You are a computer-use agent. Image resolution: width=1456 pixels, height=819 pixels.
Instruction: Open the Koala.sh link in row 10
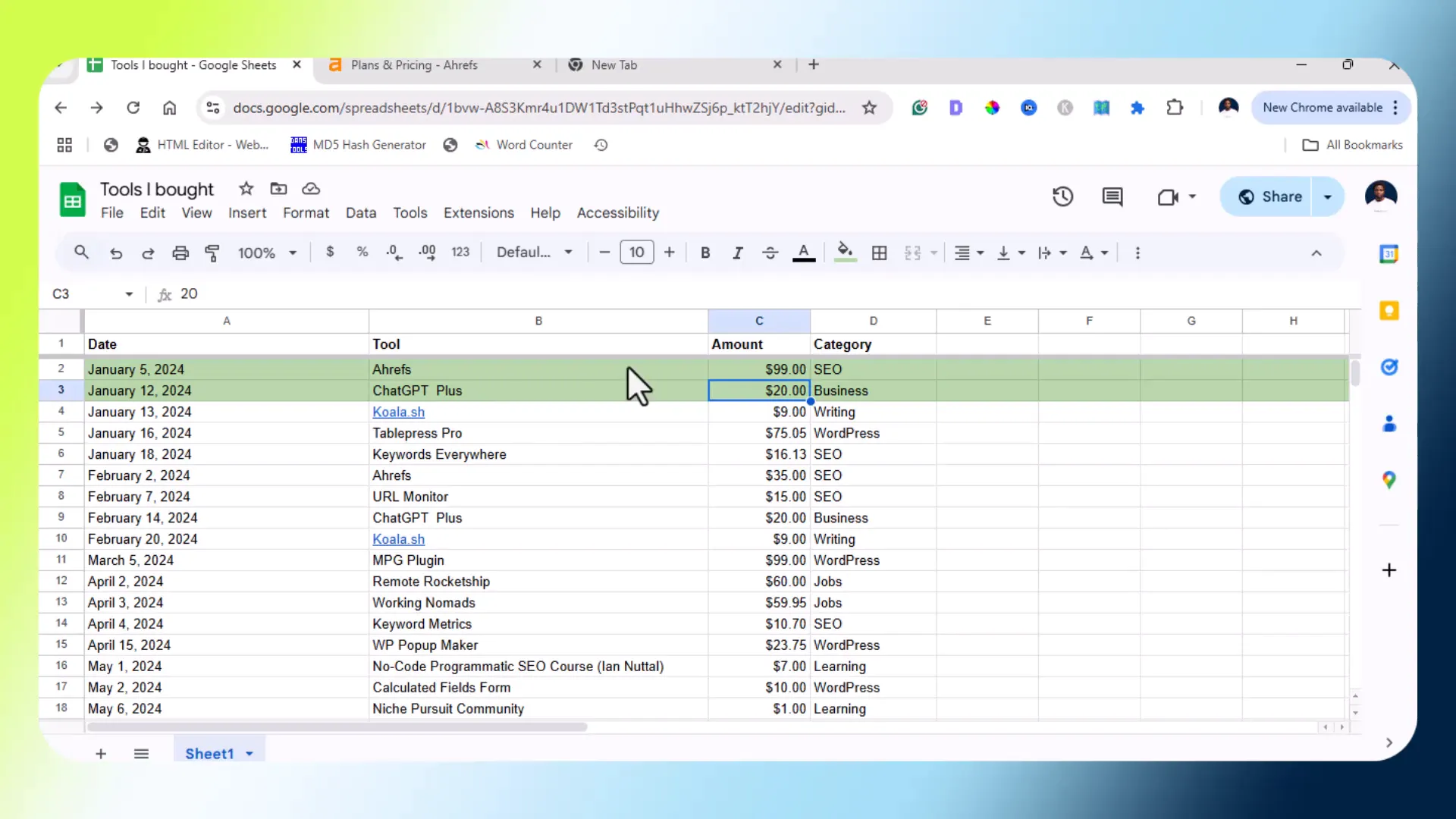(x=398, y=539)
